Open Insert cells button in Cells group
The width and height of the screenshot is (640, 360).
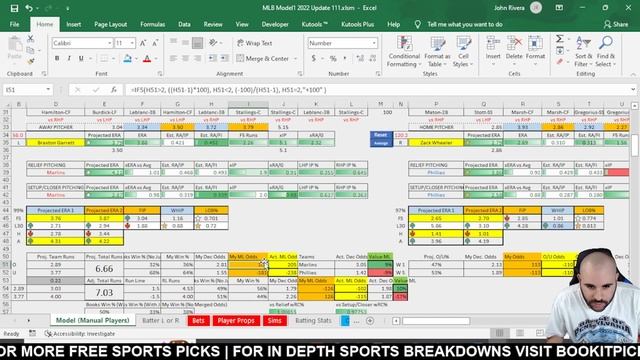point(493,50)
